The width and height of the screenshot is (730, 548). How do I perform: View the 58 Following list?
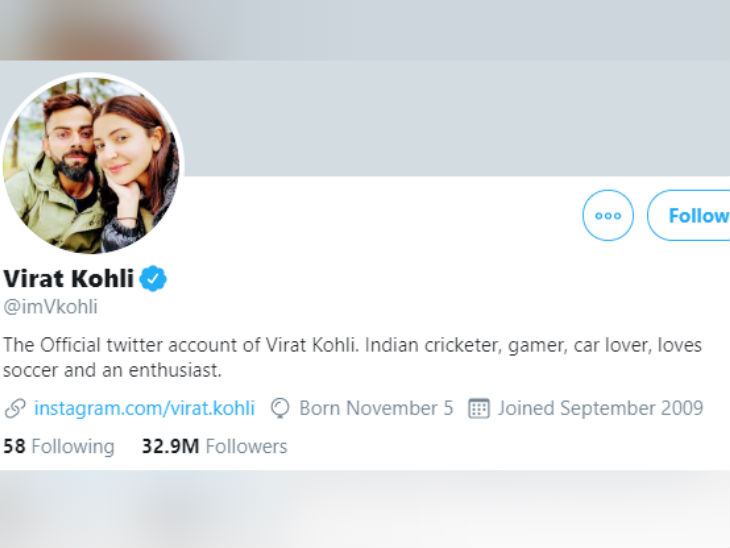tap(58, 446)
